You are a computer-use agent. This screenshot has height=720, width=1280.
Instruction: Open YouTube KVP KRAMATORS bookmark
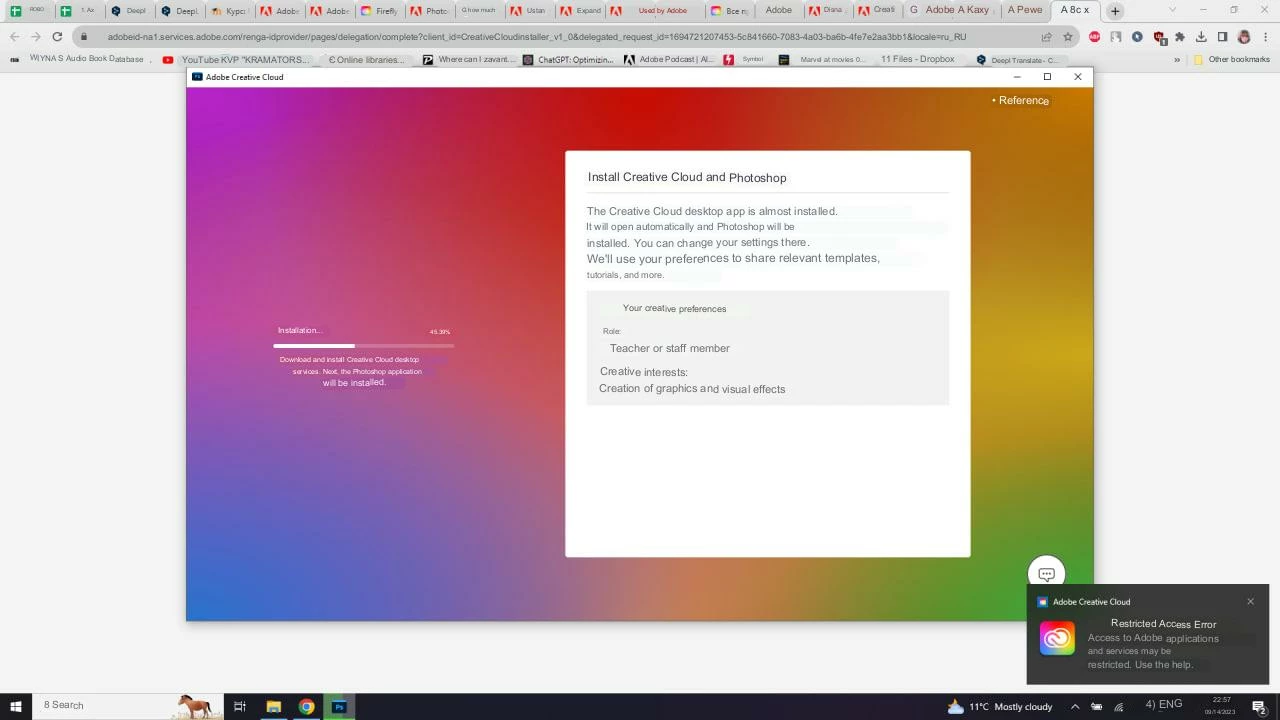coord(236,59)
